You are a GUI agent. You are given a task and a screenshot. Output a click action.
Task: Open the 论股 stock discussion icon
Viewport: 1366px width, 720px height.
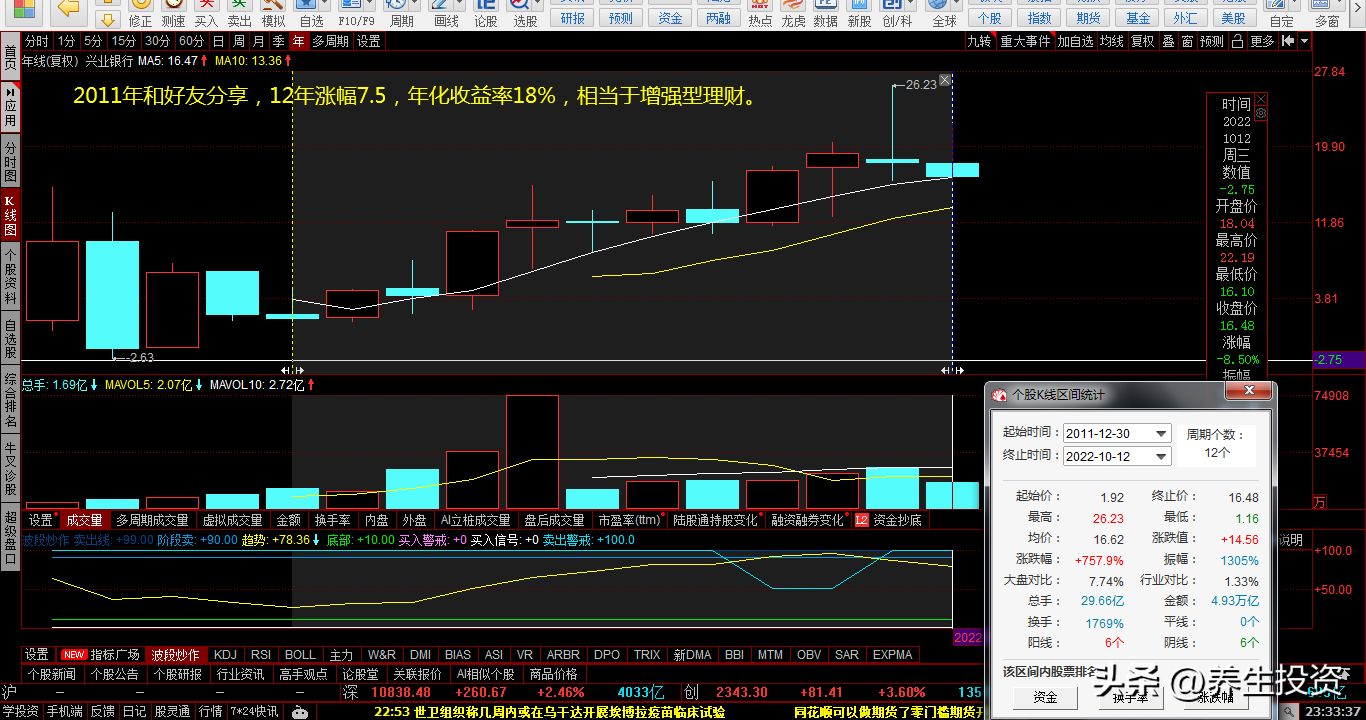(485, 12)
